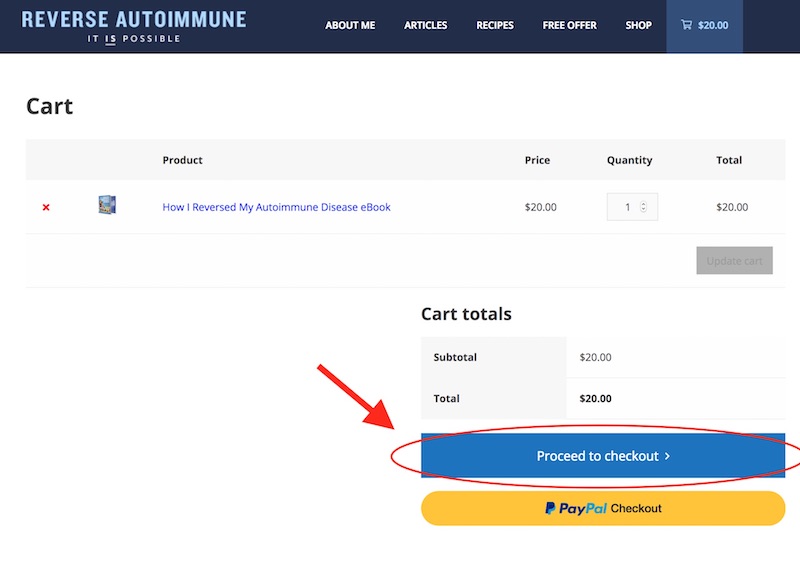Open the About Me menu item
The image size is (800, 565).
[x=350, y=26]
